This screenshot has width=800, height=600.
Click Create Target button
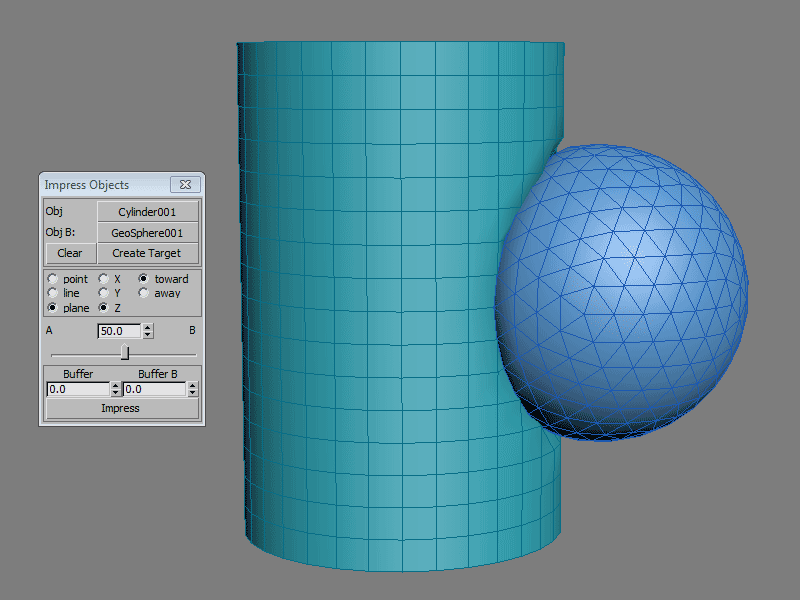pos(147,253)
